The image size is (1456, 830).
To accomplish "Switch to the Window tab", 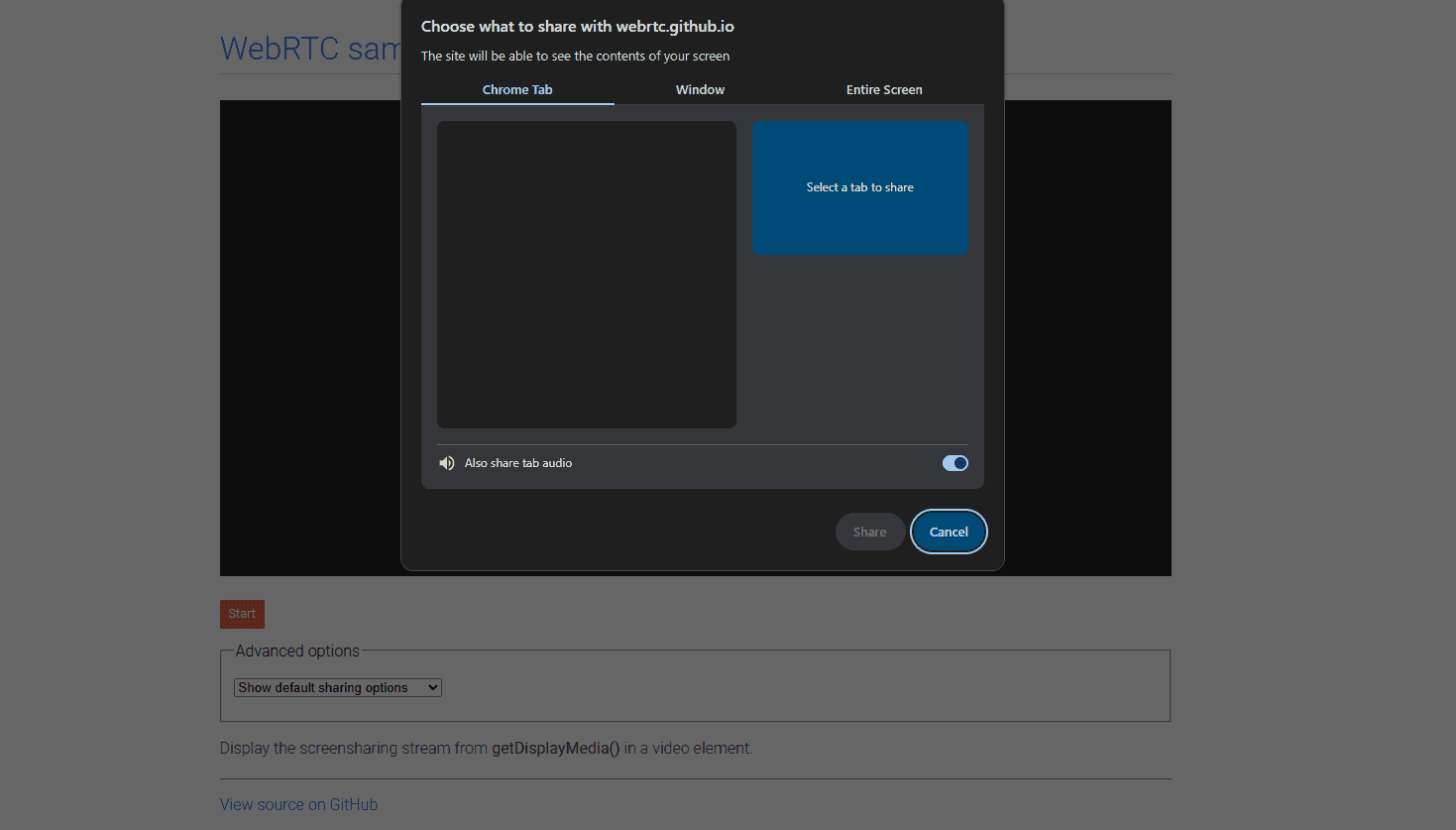I will click(x=700, y=89).
